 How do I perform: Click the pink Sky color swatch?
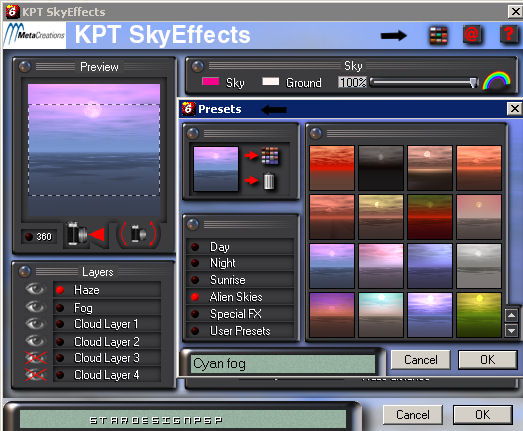[210, 81]
